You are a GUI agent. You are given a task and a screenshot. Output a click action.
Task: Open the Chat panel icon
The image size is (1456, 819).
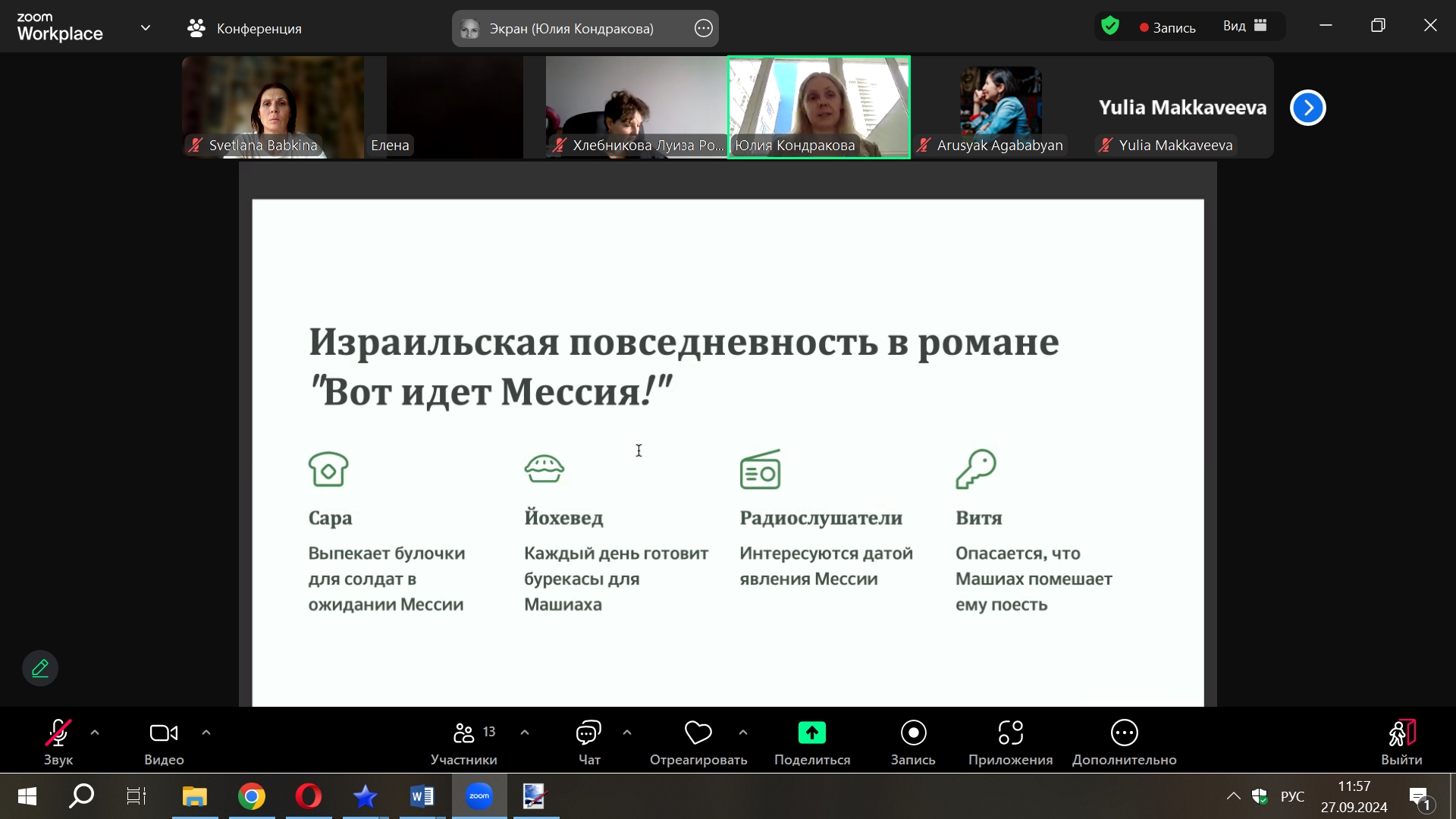point(588,733)
